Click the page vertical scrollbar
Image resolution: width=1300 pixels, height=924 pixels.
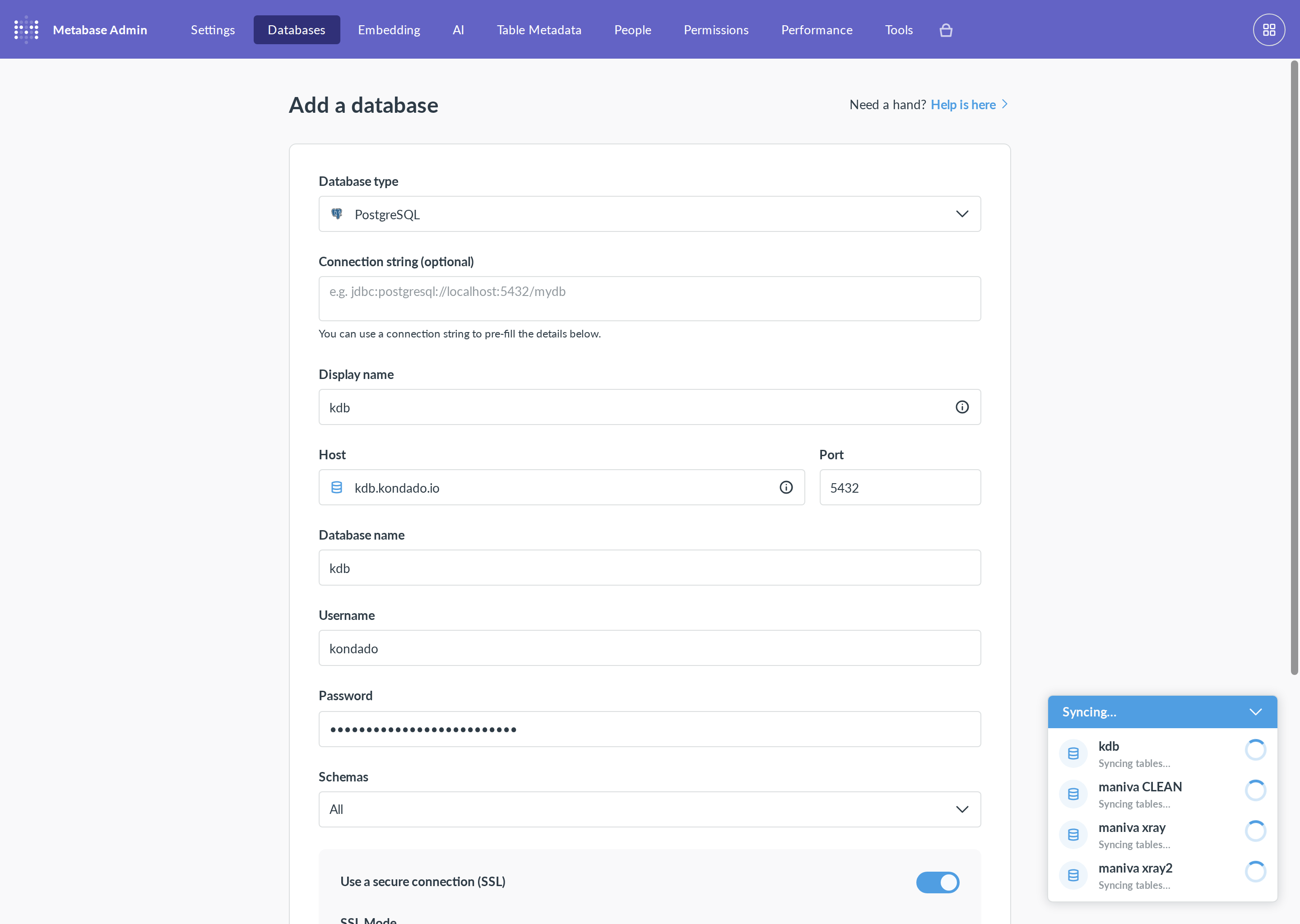[1294, 368]
